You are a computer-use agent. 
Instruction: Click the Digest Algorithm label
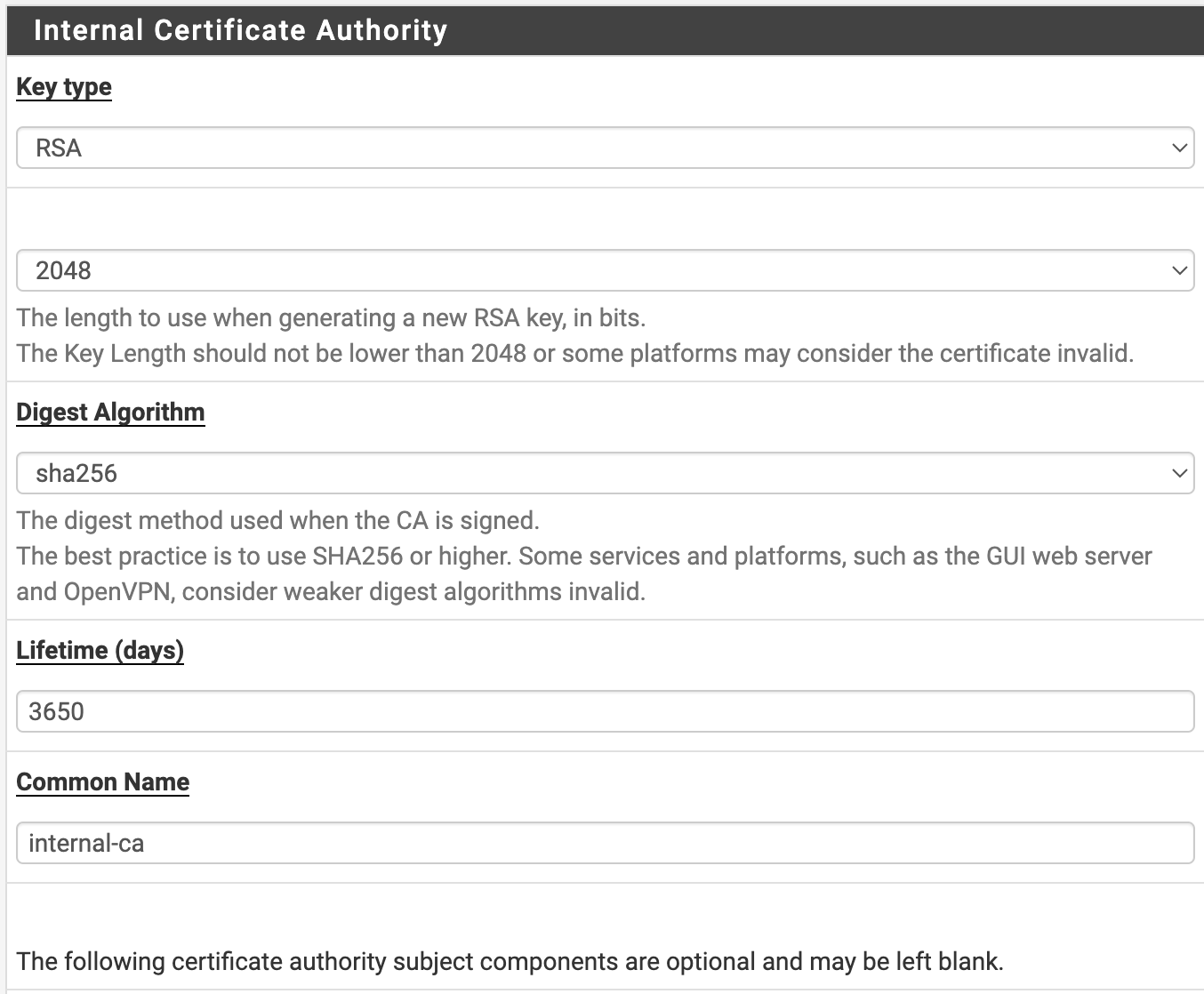click(110, 413)
